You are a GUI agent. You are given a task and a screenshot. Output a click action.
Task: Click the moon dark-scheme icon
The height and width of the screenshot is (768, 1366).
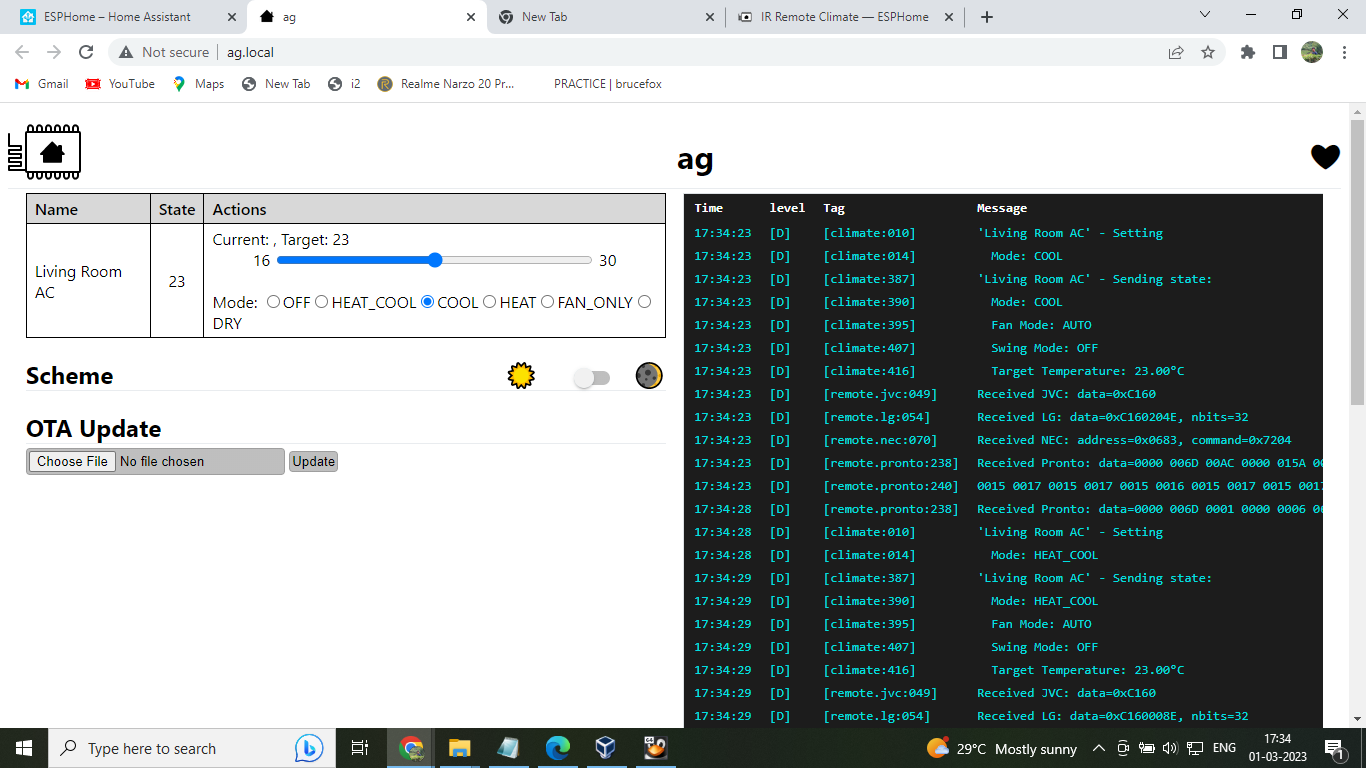coord(649,376)
